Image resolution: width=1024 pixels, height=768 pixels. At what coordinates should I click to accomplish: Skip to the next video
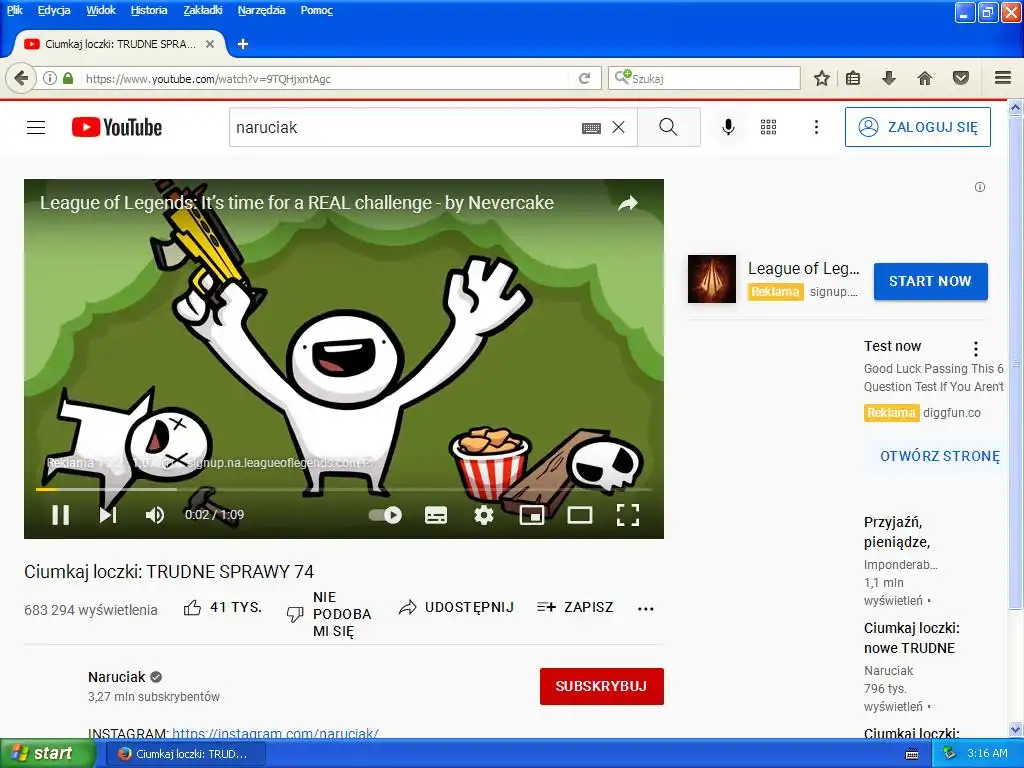(108, 515)
